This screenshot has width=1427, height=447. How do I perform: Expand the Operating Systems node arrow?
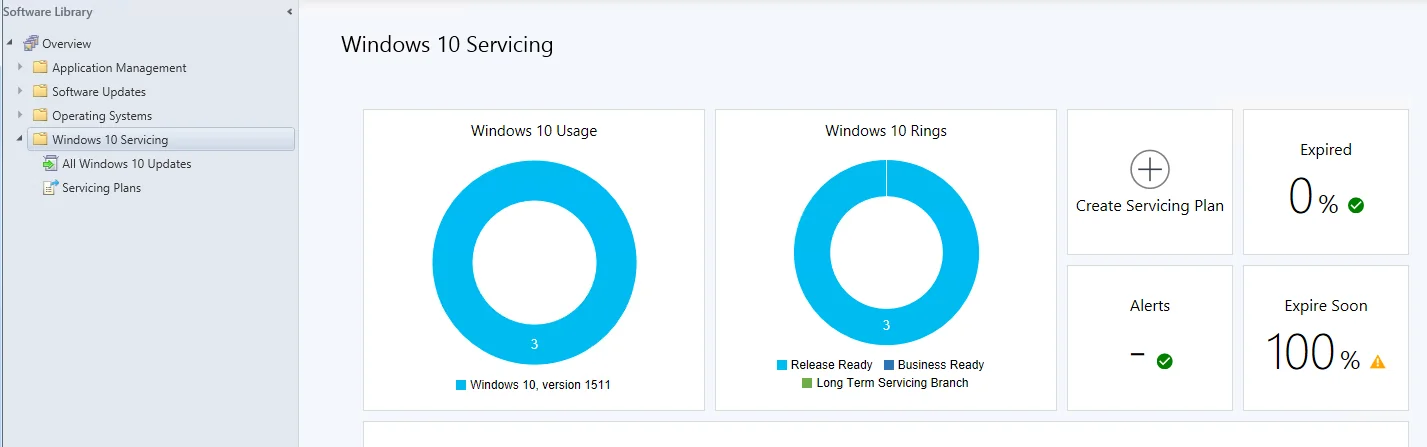[19, 115]
